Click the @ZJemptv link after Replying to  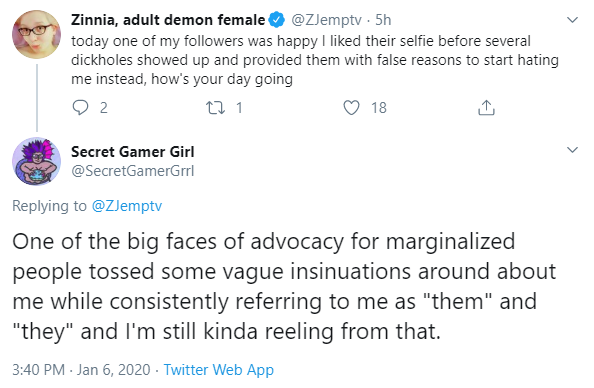[x=127, y=206]
